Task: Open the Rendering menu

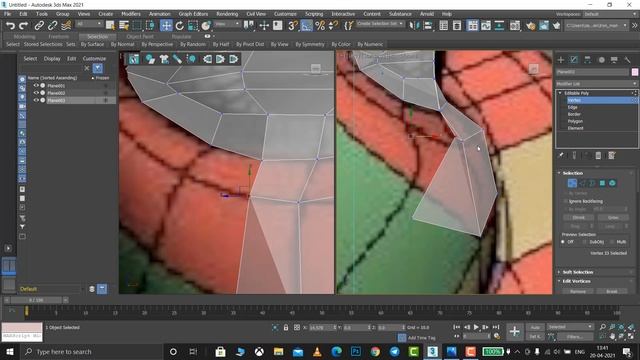Action: click(x=227, y=14)
